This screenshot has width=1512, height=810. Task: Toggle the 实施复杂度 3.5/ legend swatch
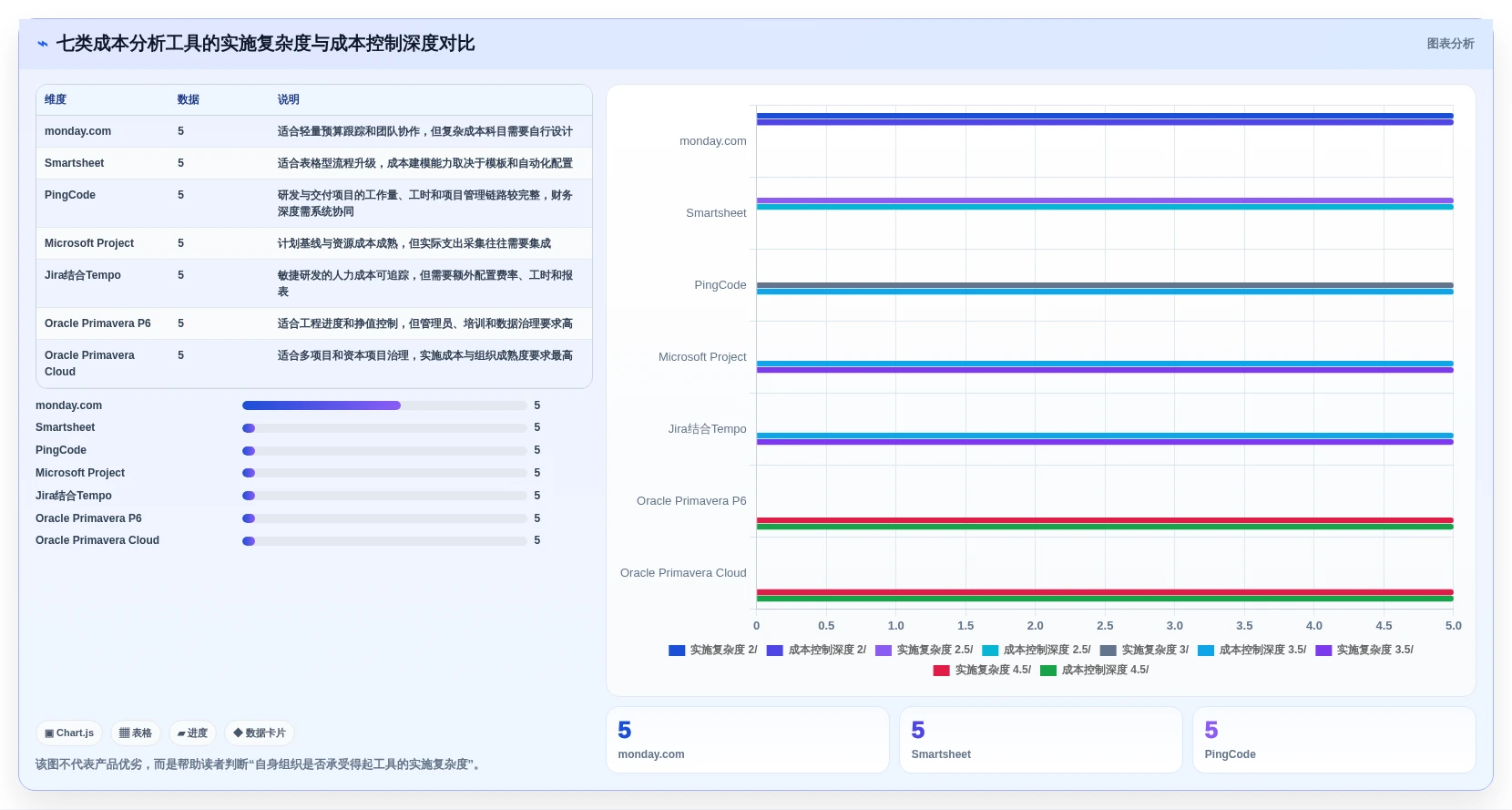(x=1324, y=651)
